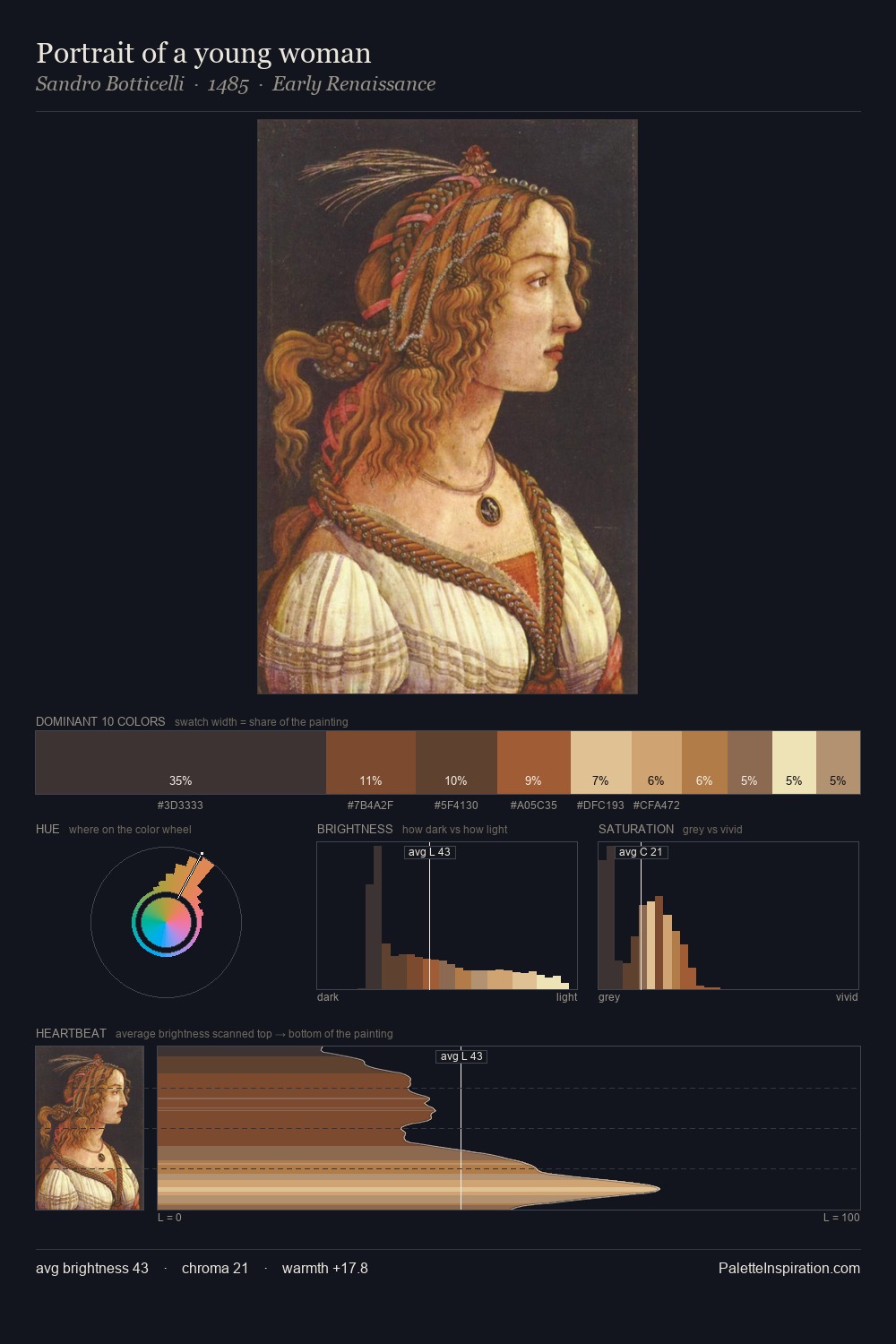Click the HUE section heading
The width and height of the screenshot is (896, 1344).
click(47, 829)
